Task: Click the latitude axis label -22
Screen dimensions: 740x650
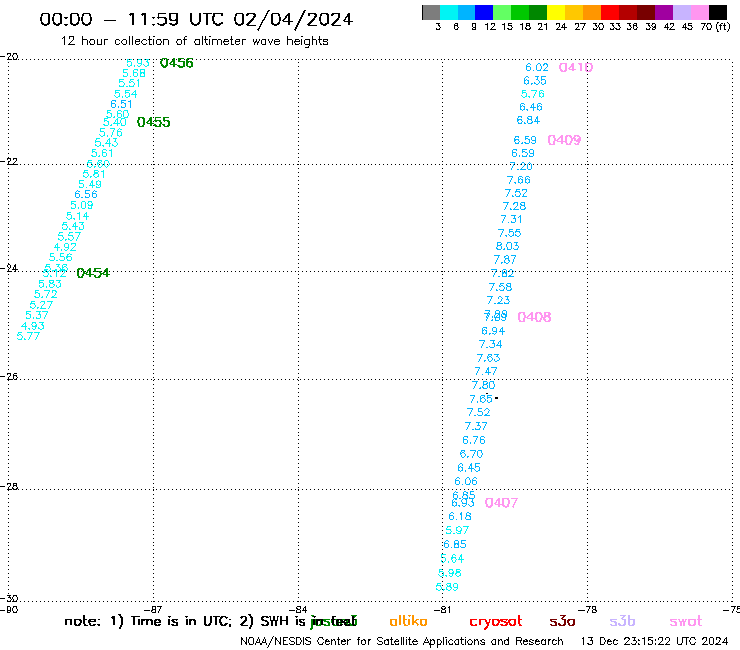Action: click(9, 161)
